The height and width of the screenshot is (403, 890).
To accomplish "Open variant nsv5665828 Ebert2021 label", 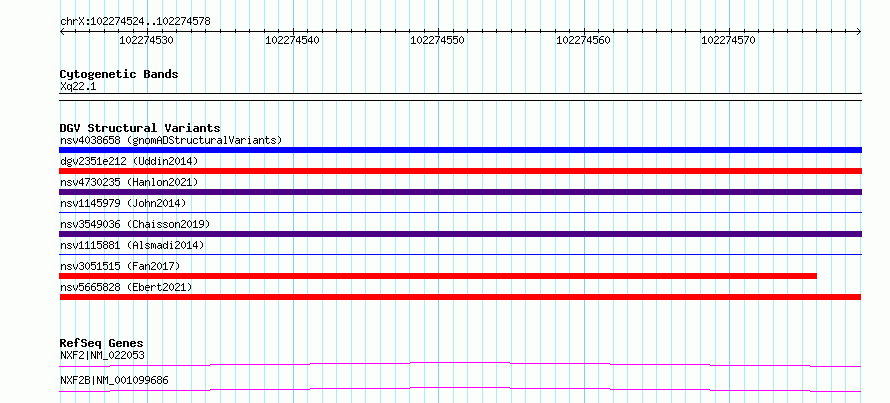I will pyautogui.click(x=126, y=287).
